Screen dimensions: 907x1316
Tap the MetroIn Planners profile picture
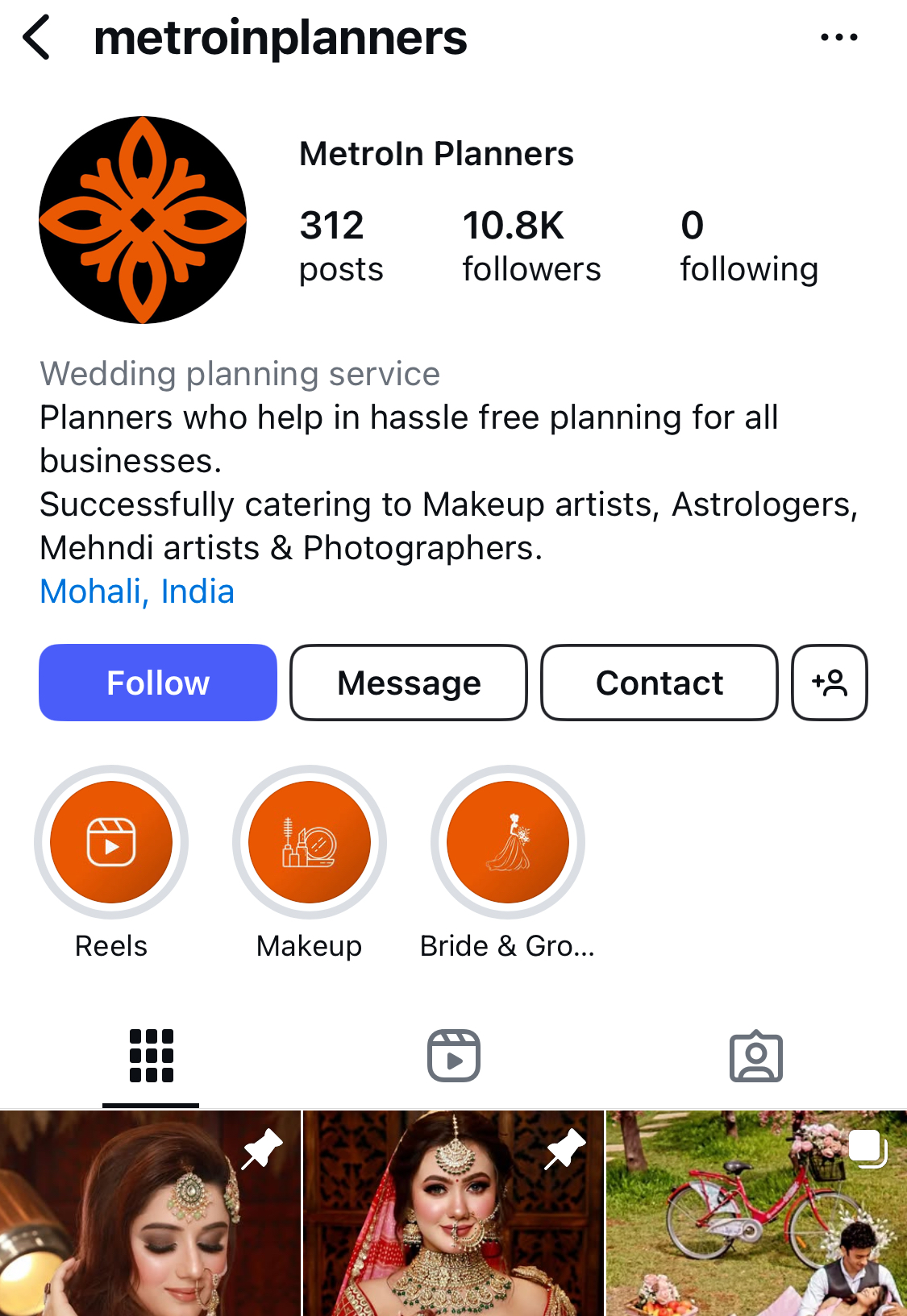(x=143, y=220)
